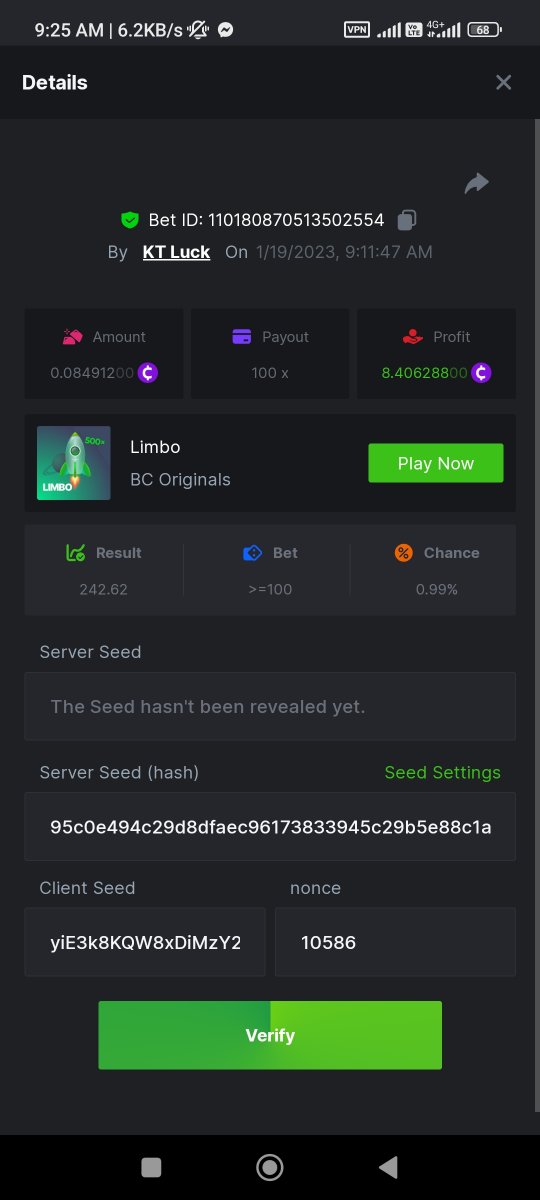The image size is (540, 1200).
Task: Tap the Chance percent icon
Action: (403, 553)
